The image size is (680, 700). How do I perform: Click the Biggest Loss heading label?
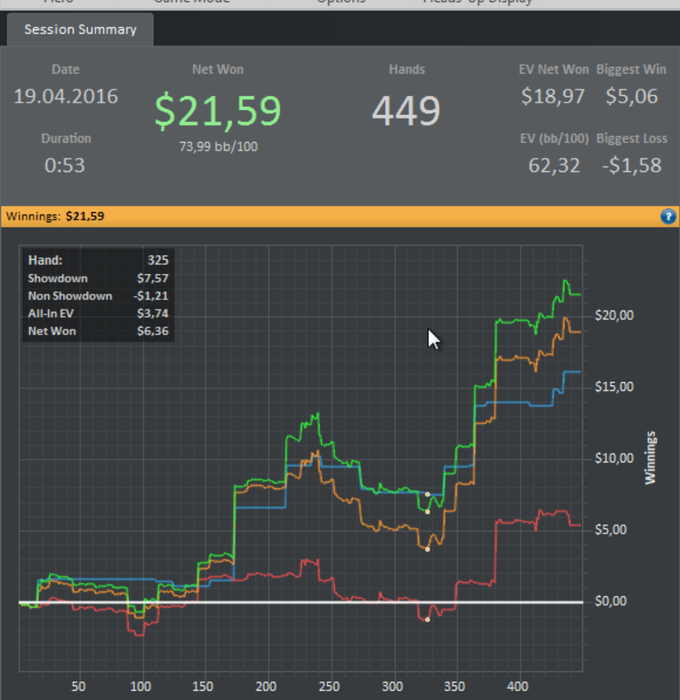click(632, 138)
